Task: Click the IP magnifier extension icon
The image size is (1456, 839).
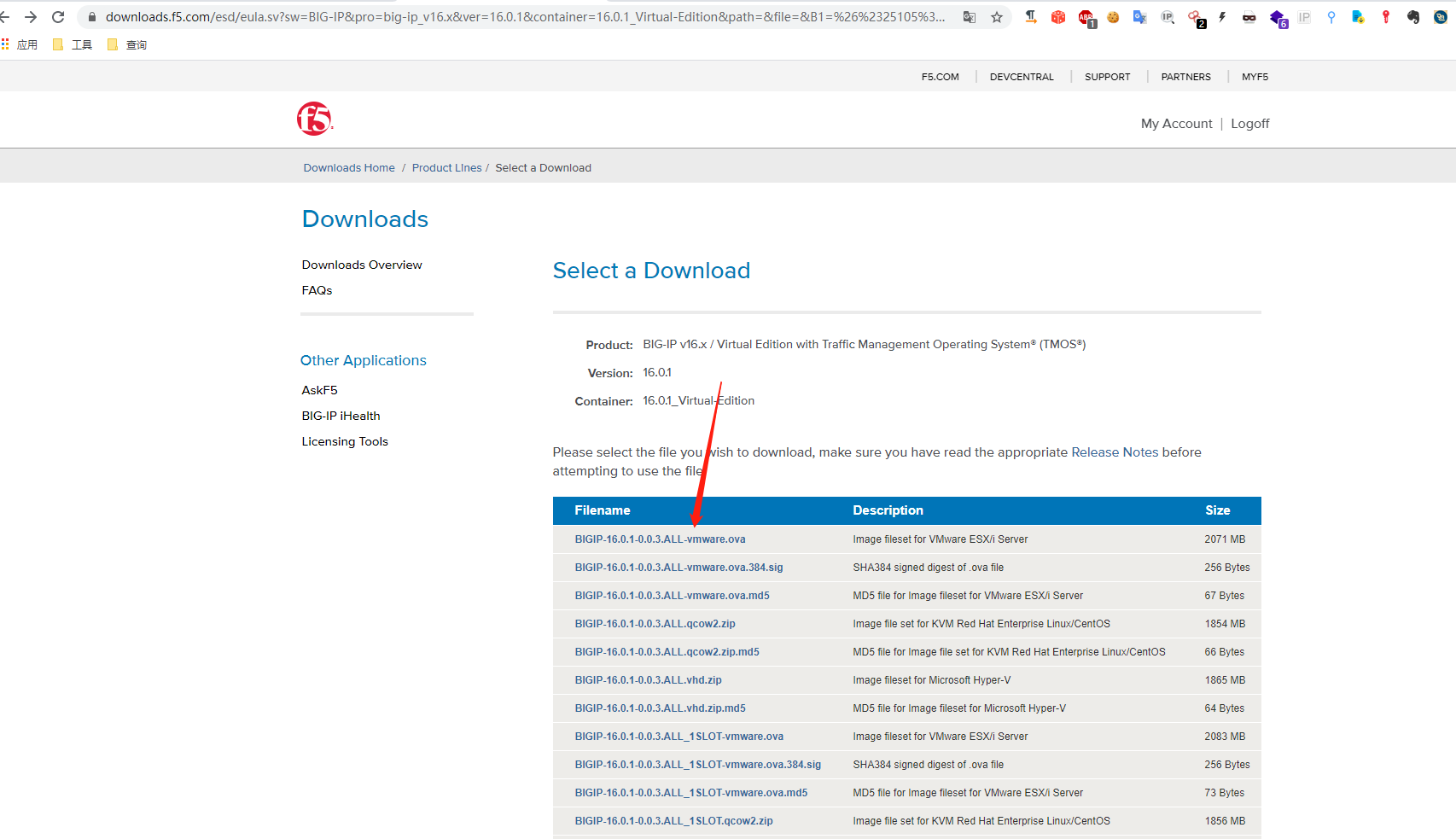Action: 1168,17
